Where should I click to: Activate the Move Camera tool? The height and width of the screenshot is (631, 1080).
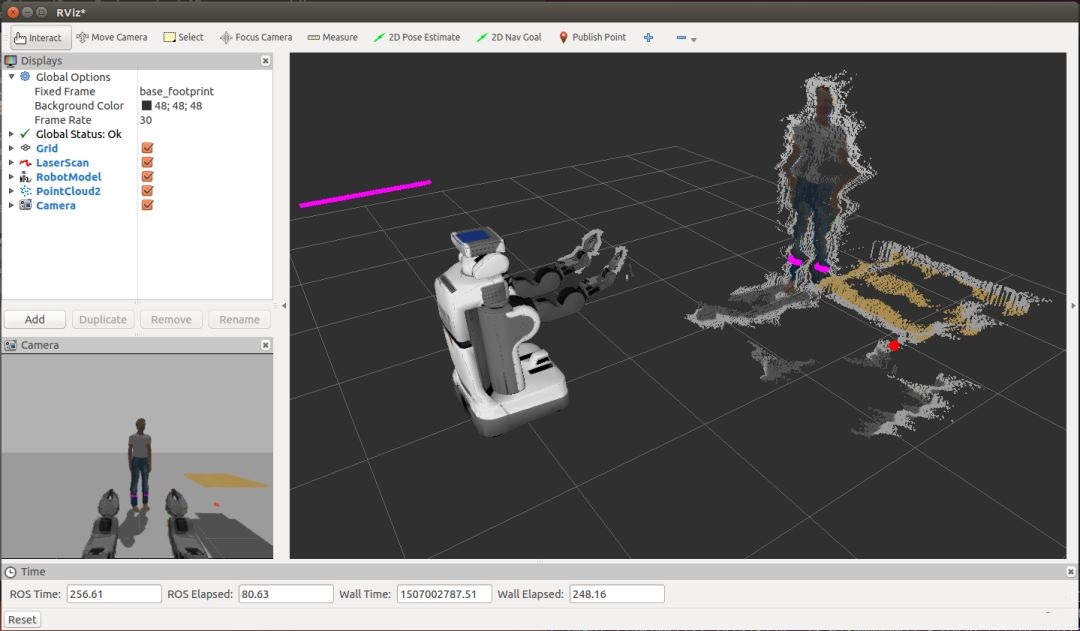(112, 37)
